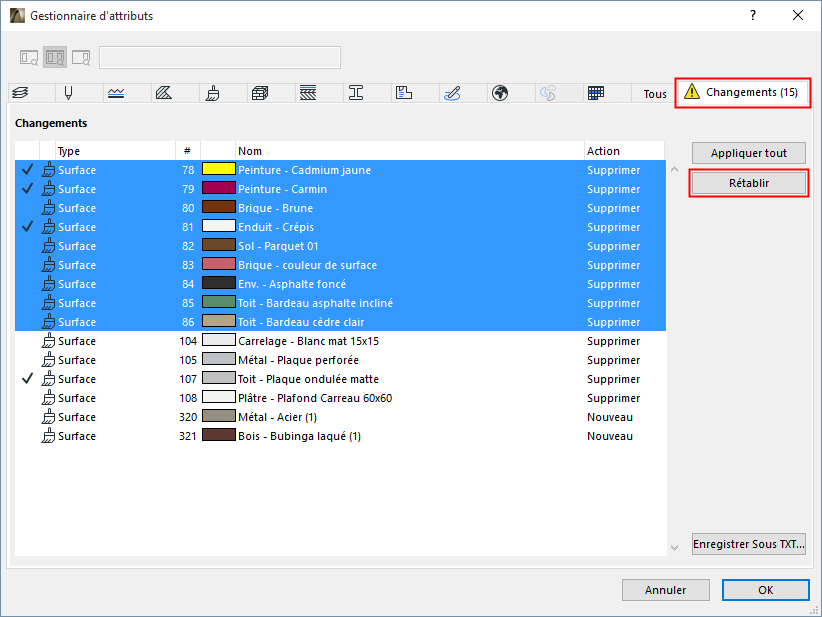Switch to the Tous tab

655,94
